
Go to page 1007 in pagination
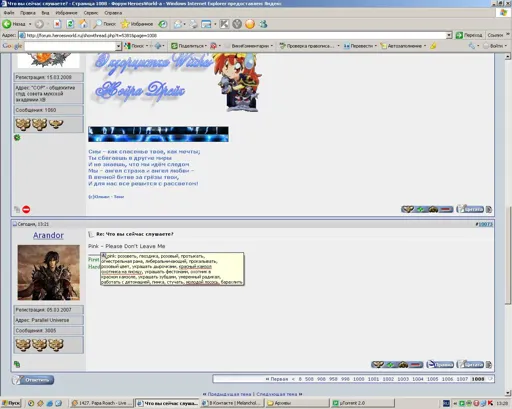462,379
